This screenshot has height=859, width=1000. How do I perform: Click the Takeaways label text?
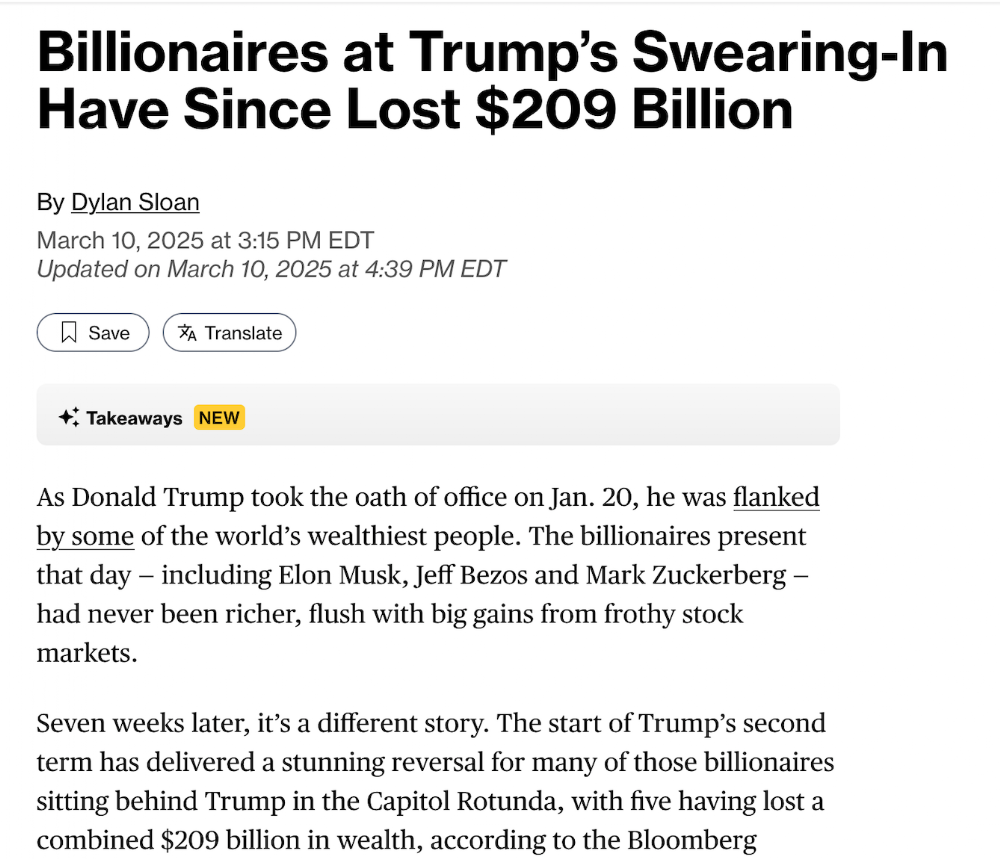134,418
